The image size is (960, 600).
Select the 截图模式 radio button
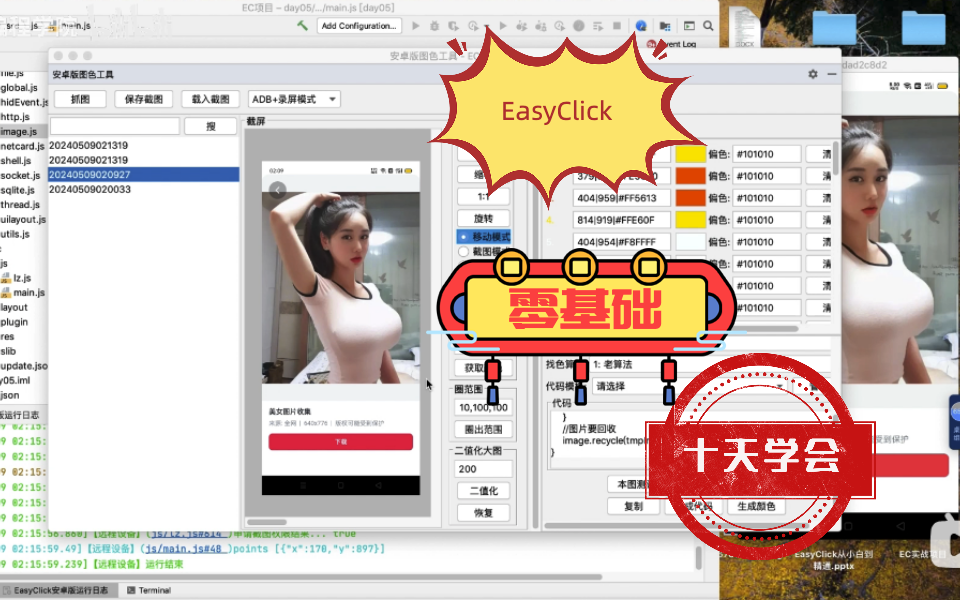[463, 252]
